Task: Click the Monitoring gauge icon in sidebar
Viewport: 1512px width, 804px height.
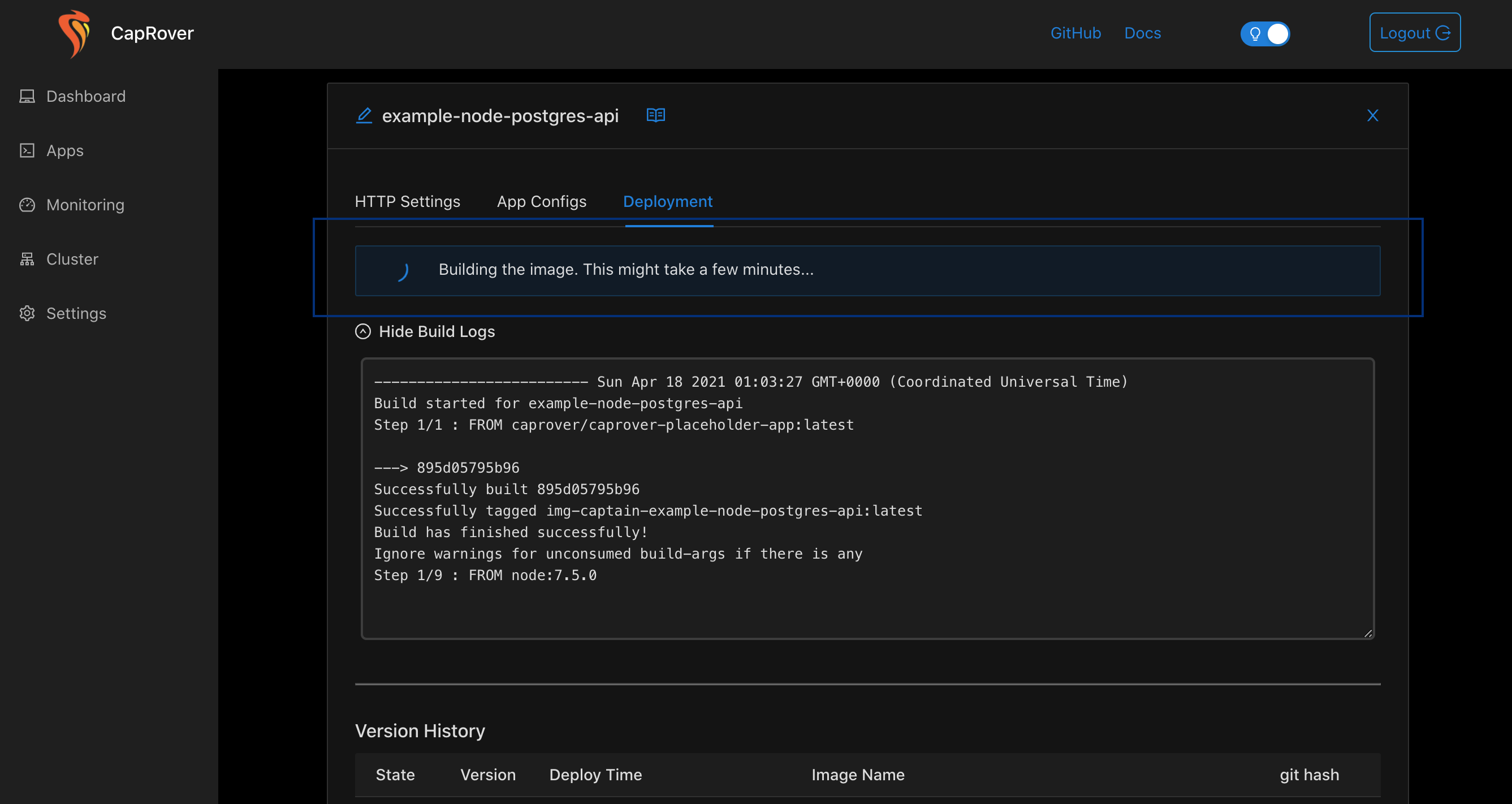Action: pyautogui.click(x=27, y=205)
